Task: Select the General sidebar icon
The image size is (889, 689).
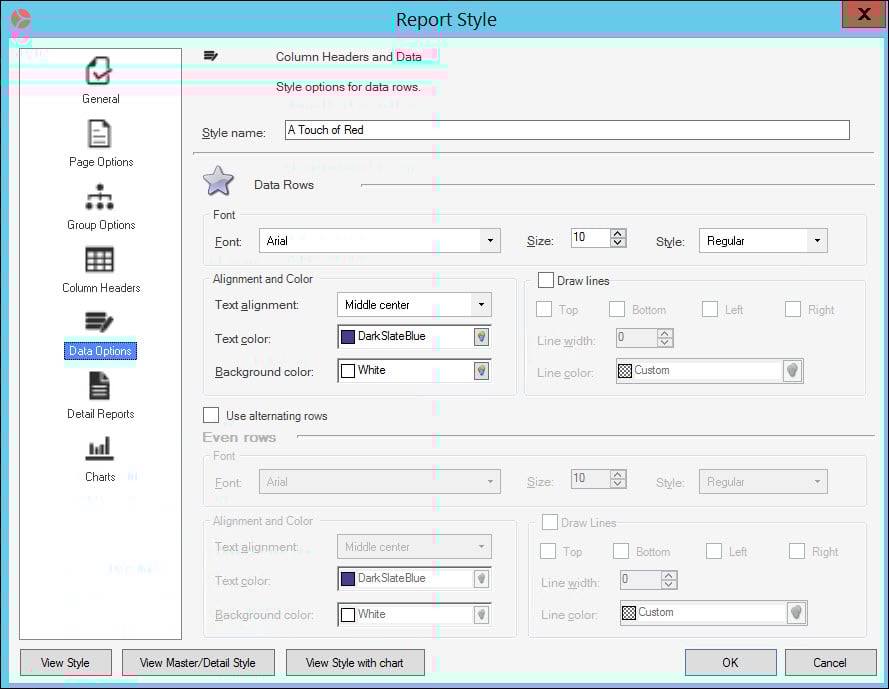Action: coord(100,75)
